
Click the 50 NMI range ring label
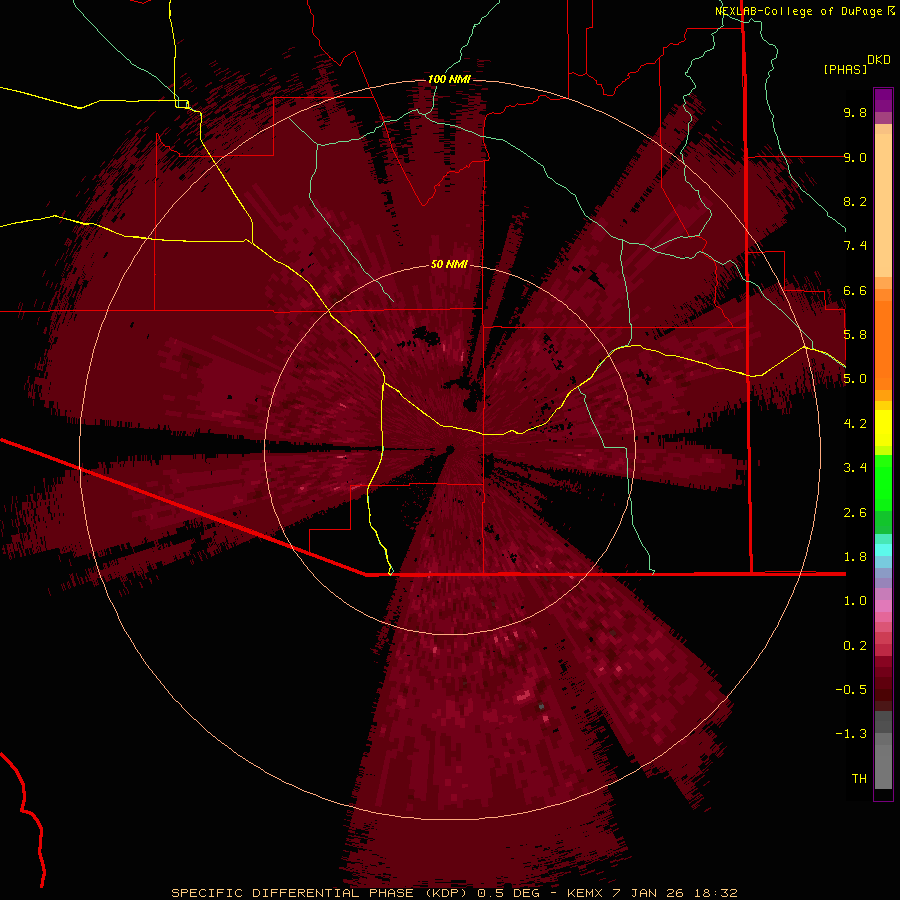click(449, 264)
